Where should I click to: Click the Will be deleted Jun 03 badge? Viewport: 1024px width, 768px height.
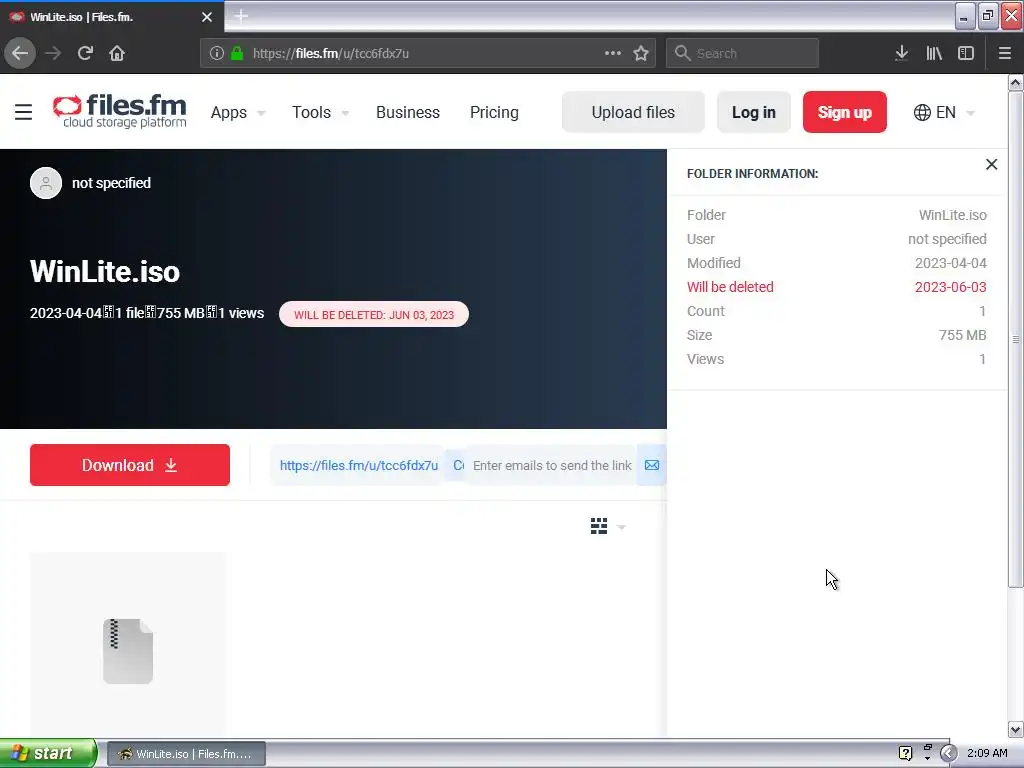point(374,314)
